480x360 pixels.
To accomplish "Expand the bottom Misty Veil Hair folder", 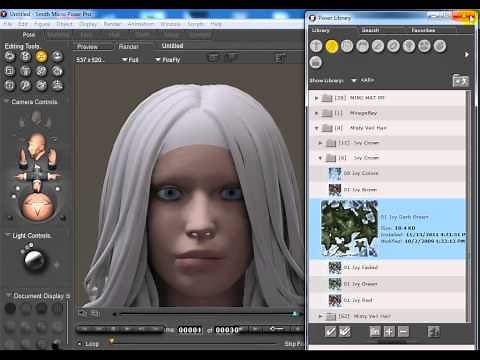I will [320, 316].
